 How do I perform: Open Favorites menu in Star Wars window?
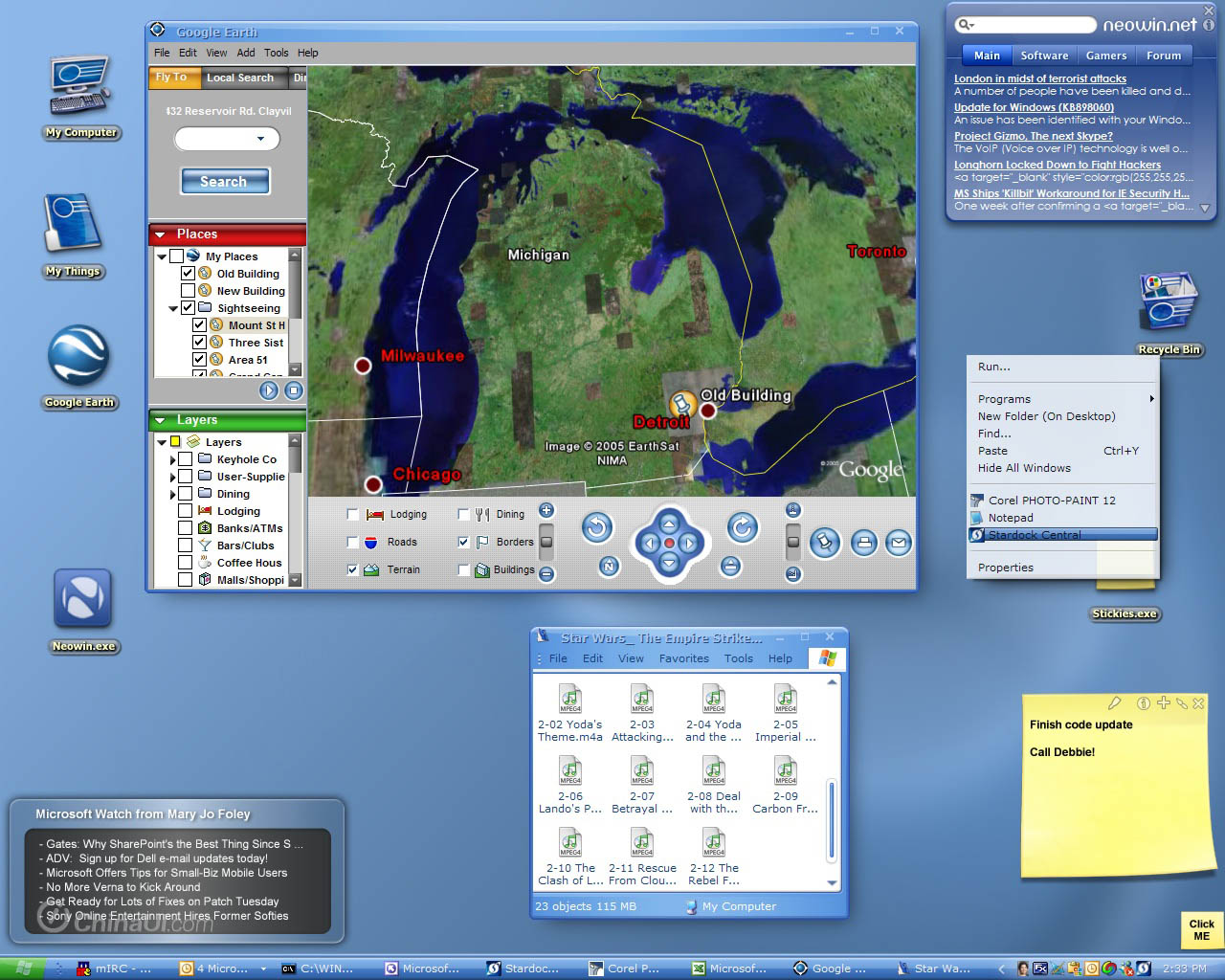pos(683,658)
